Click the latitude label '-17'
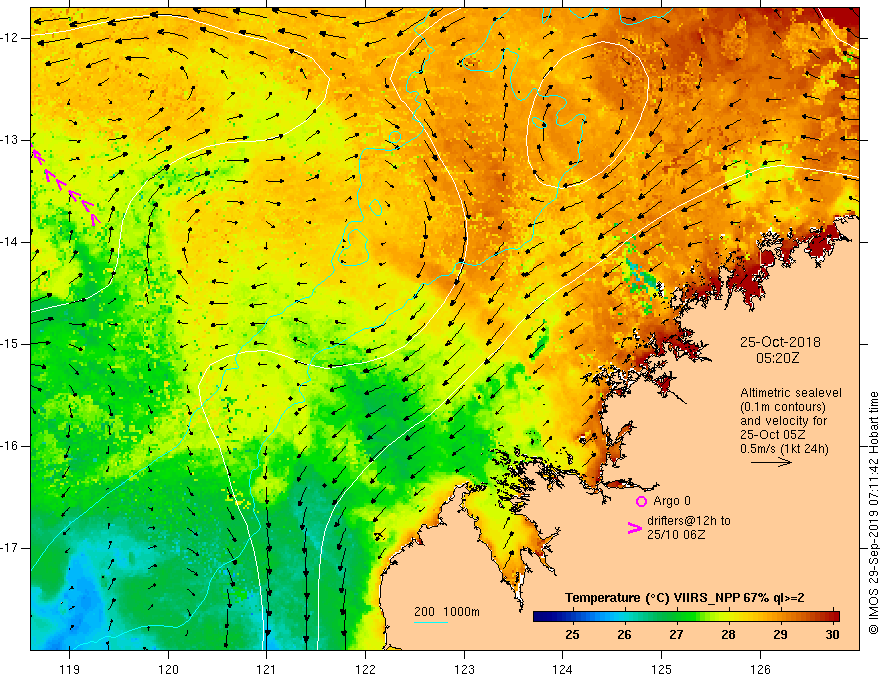 click(11, 548)
